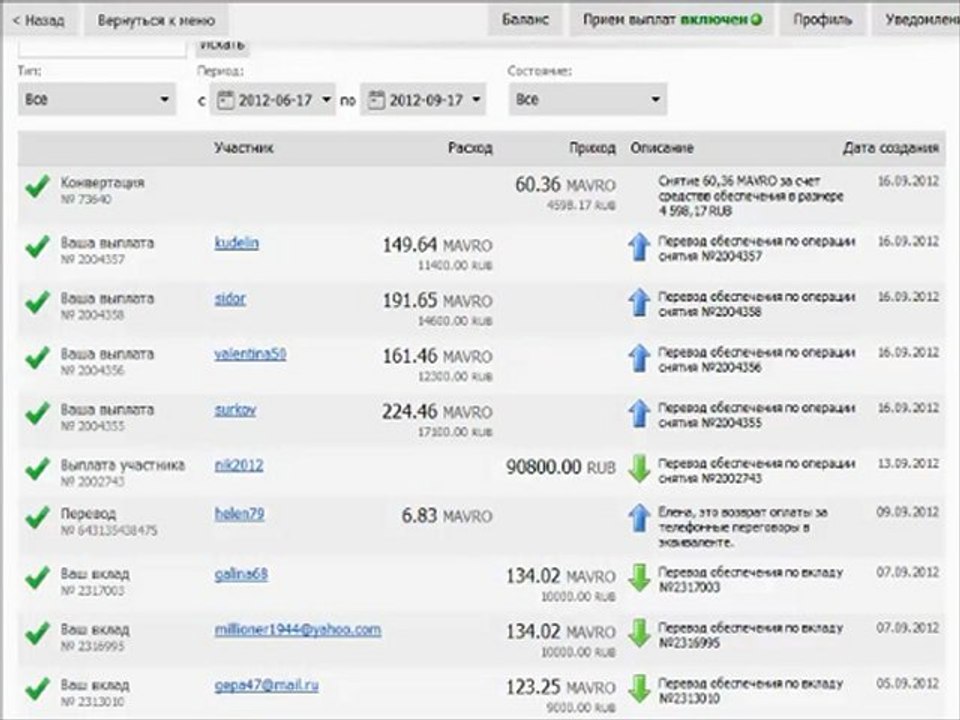960x720 pixels.
Task: Open participant link kudelin
Action: coord(236,243)
